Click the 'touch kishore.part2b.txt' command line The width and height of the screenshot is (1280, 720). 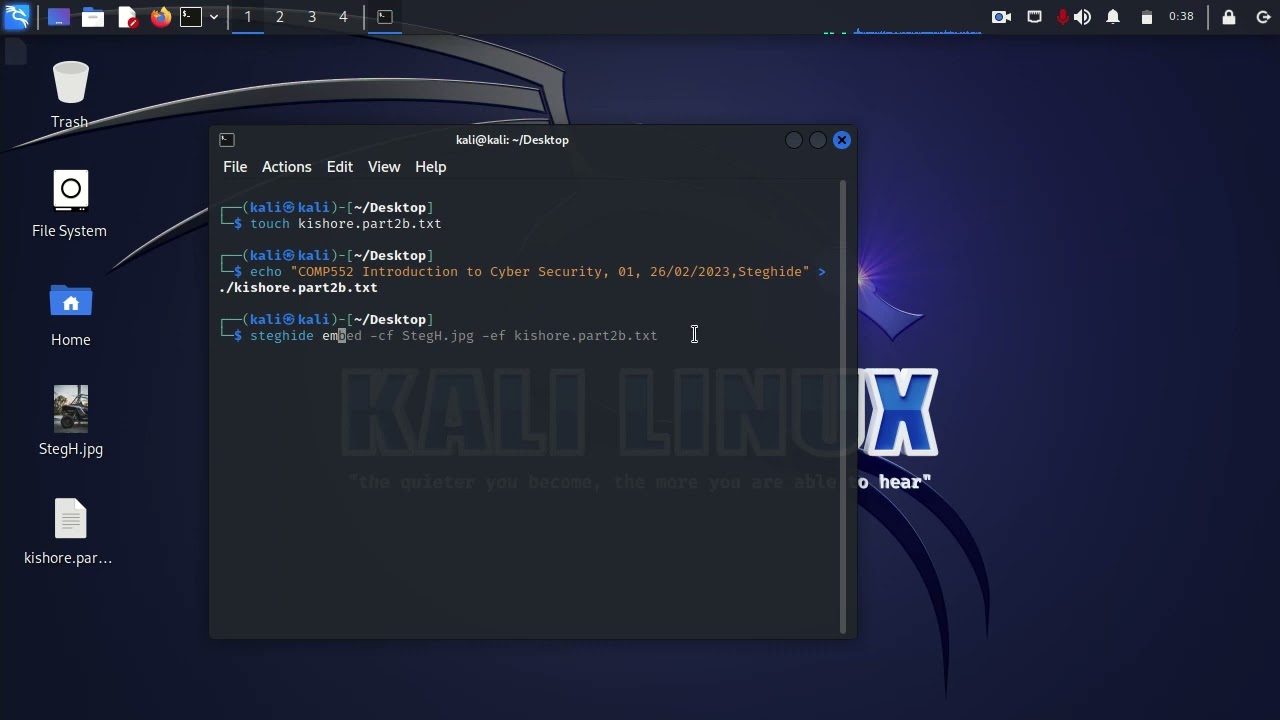point(345,224)
